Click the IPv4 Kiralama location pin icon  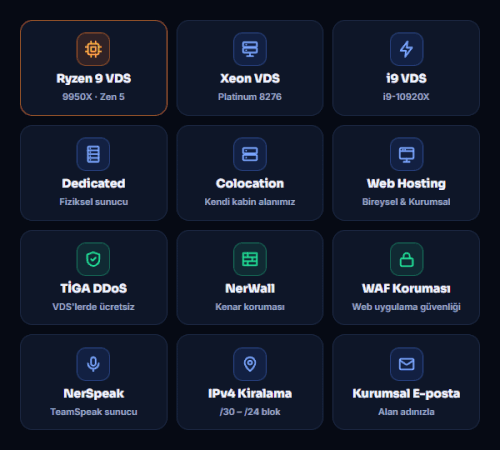pos(250,364)
